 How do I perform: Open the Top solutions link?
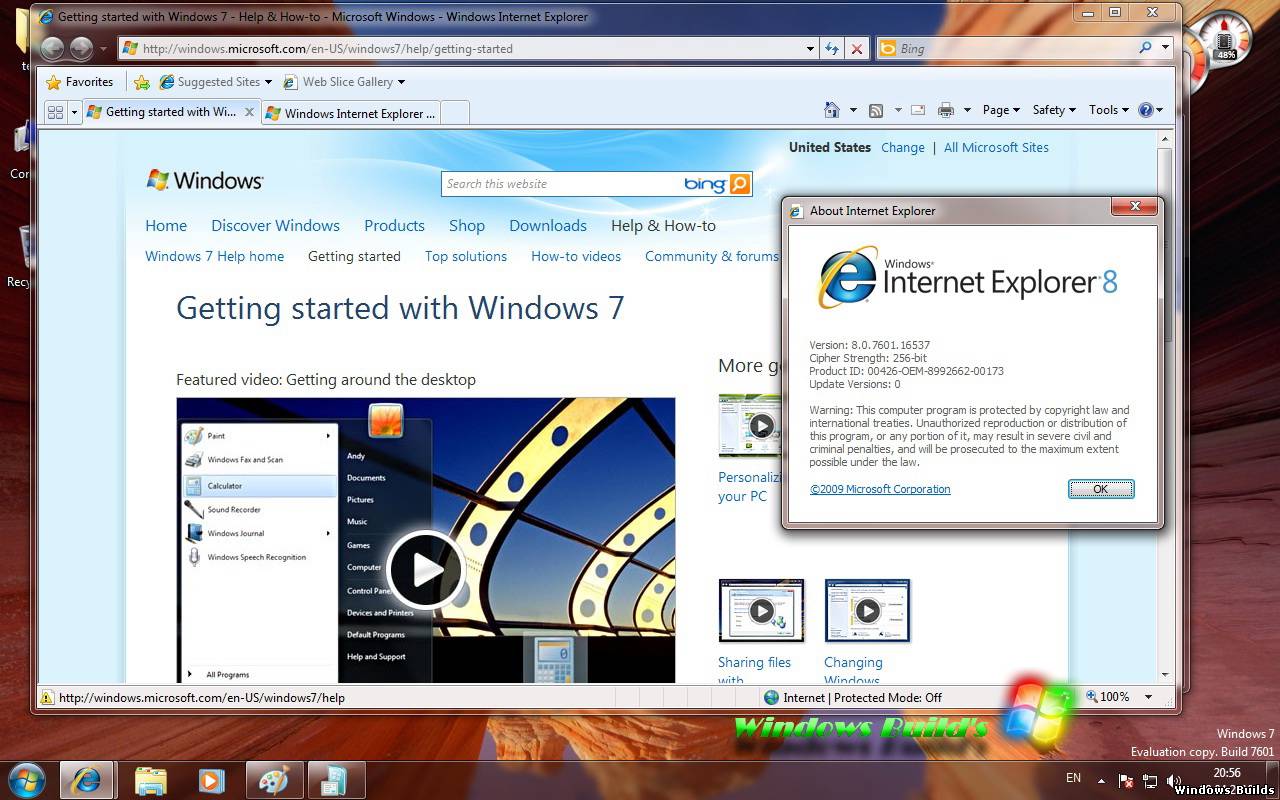[x=466, y=256]
